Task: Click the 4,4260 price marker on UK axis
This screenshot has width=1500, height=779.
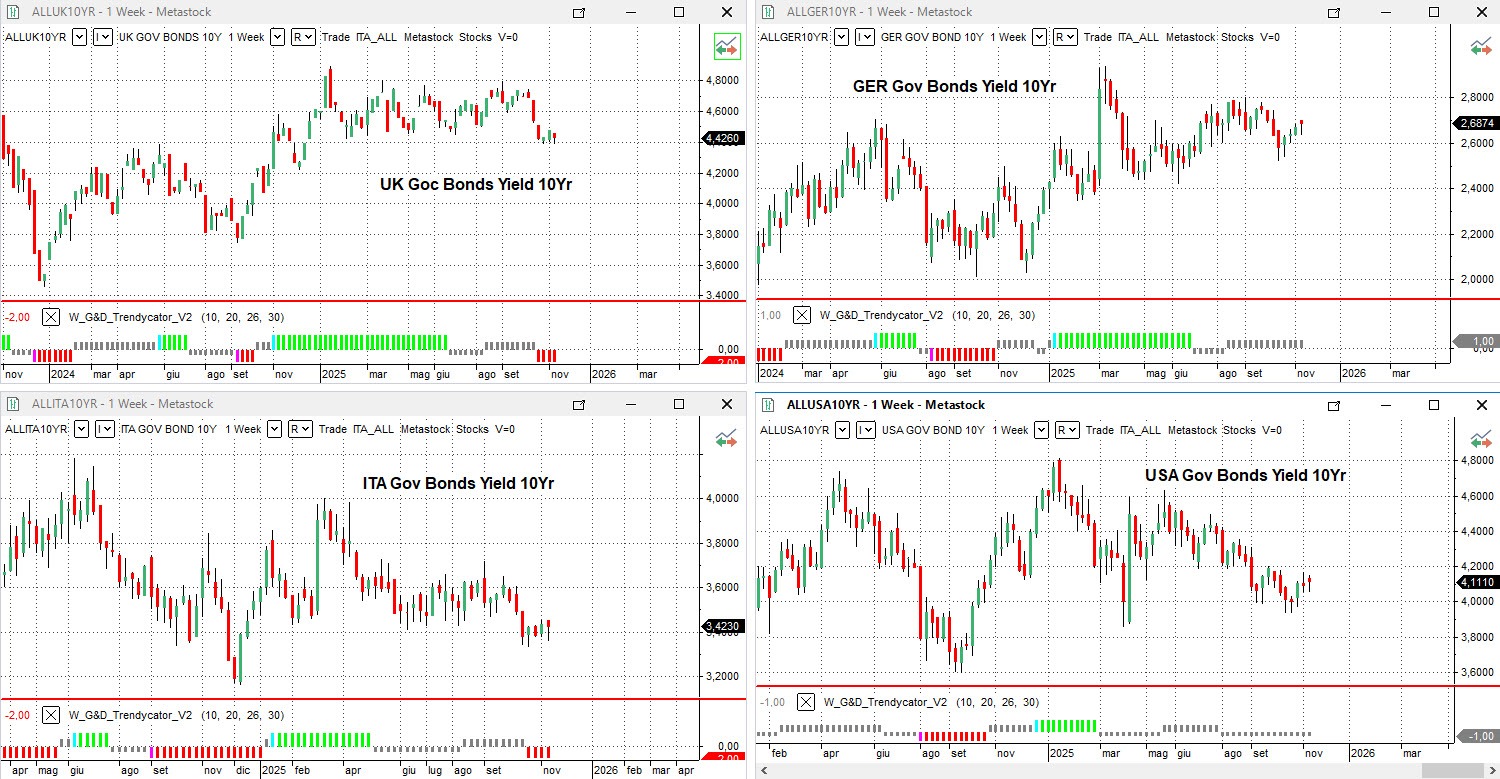Action: click(722, 139)
